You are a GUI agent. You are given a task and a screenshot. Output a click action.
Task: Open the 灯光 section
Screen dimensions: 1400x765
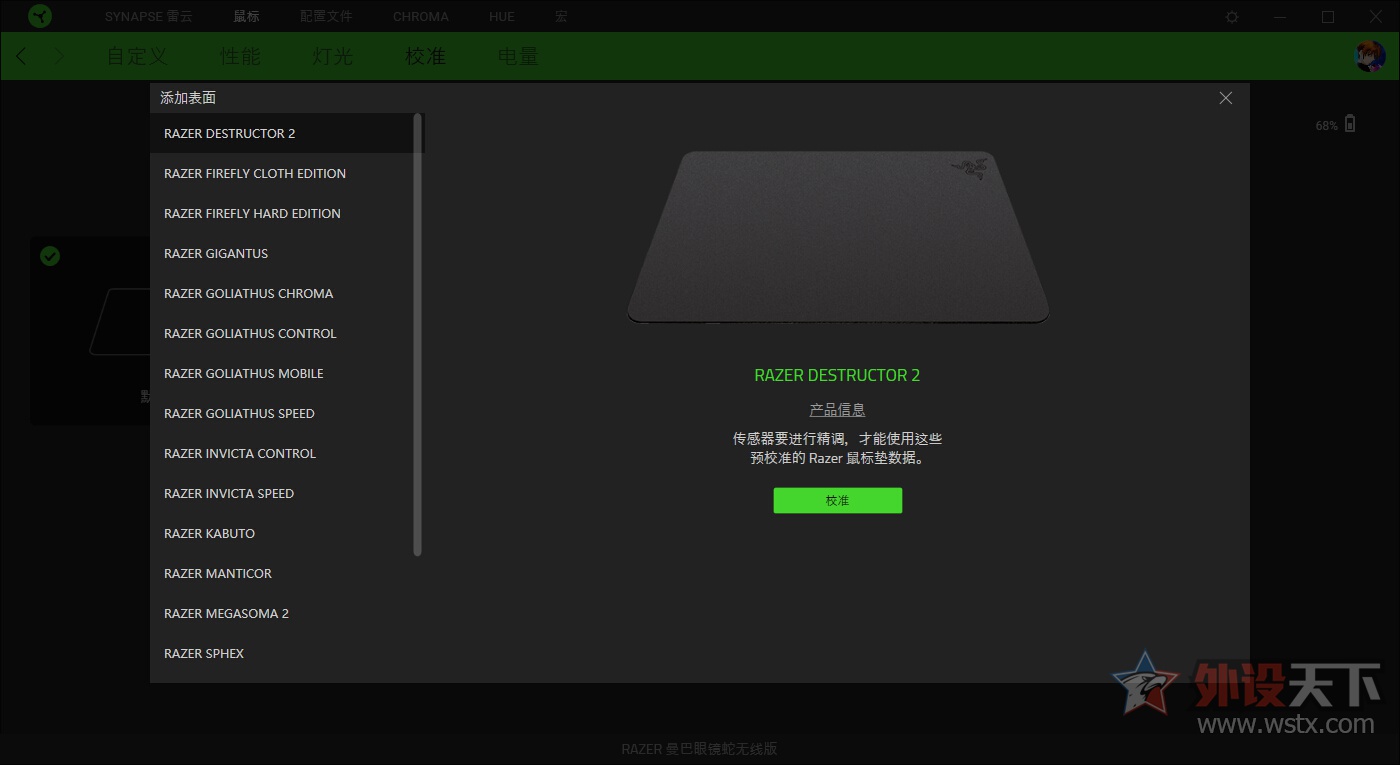click(x=332, y=56)
